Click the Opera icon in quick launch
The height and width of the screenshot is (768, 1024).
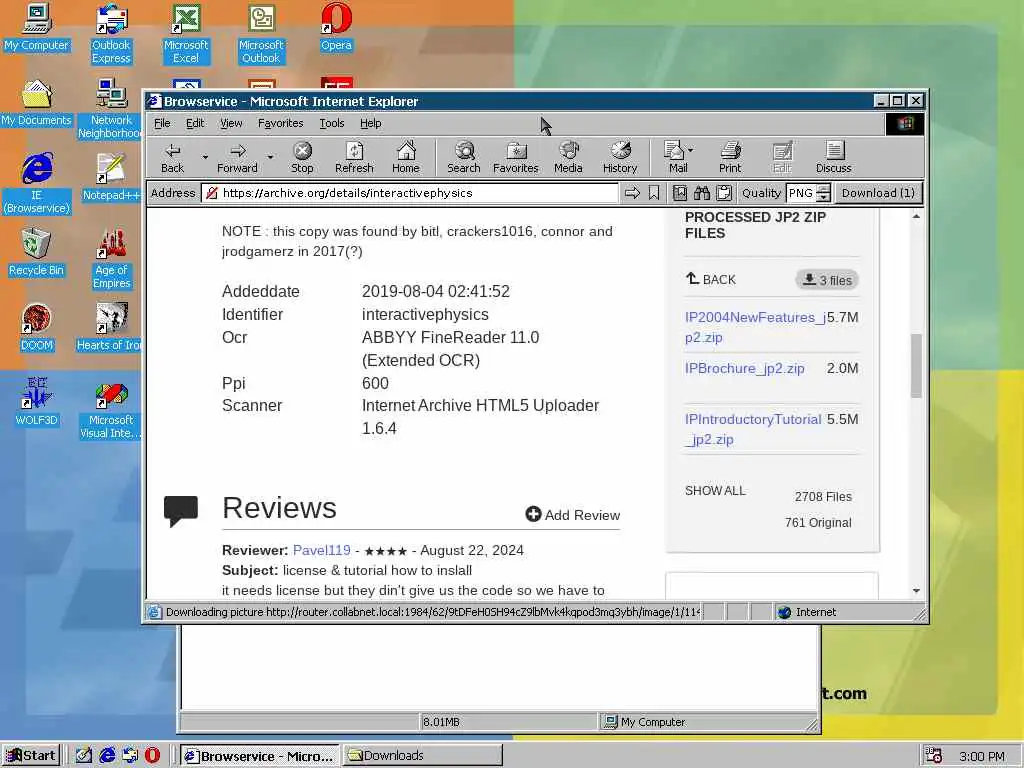point(152,756)
